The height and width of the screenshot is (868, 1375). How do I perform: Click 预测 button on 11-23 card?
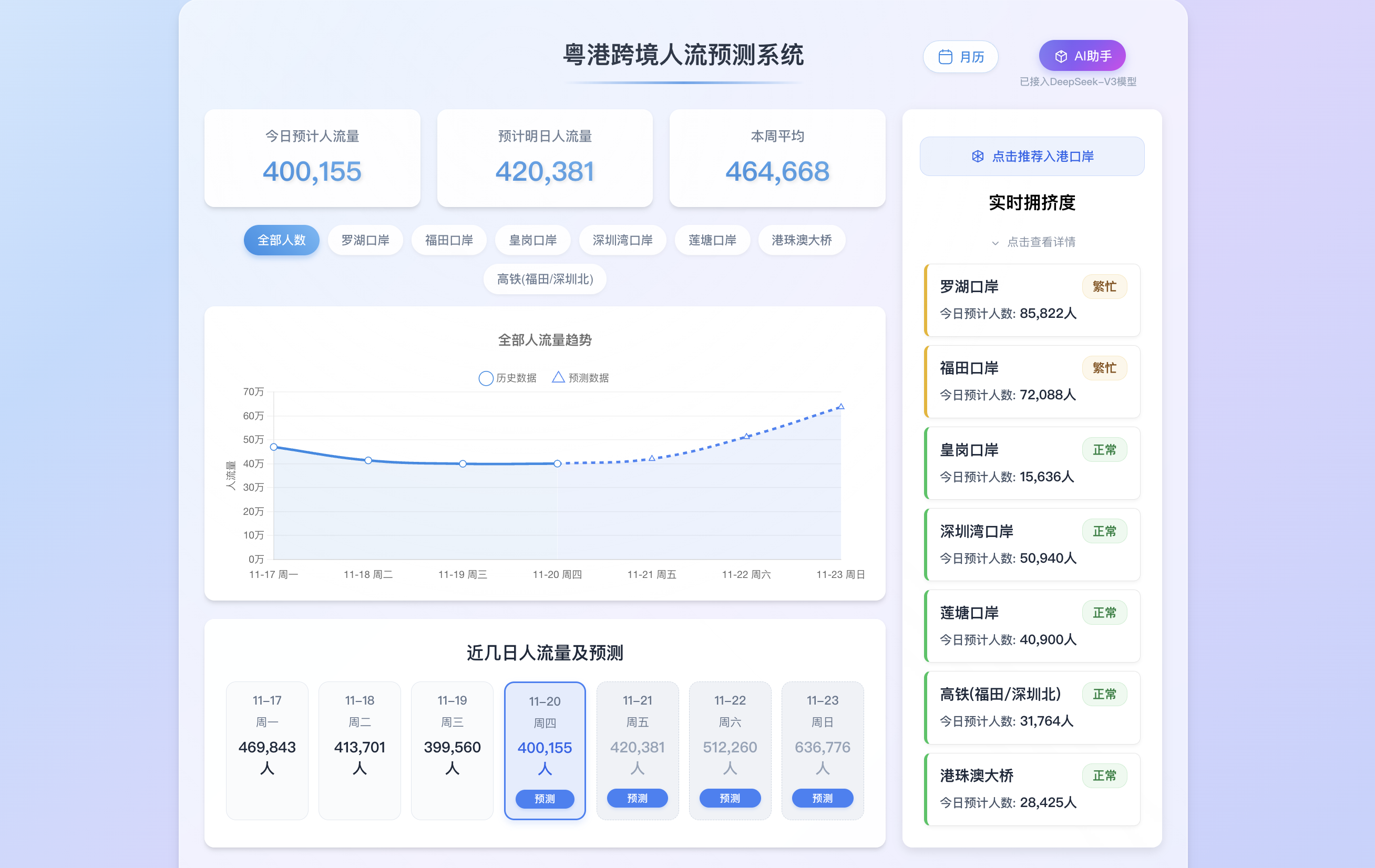point(822,798)
